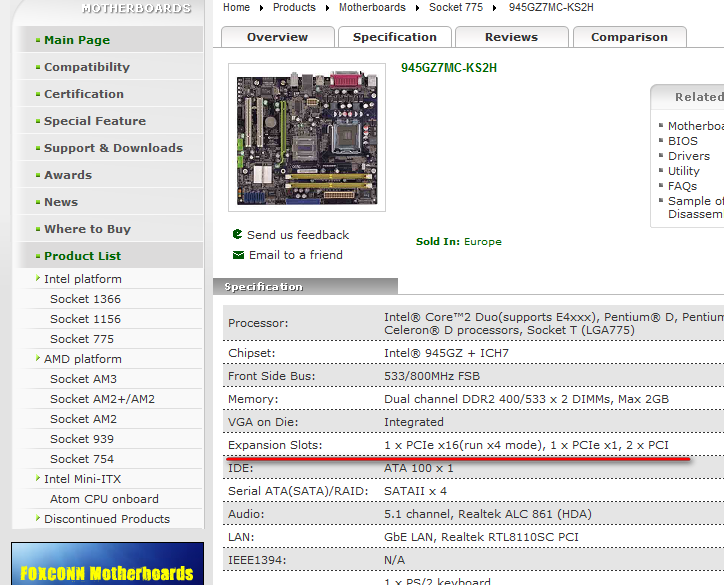Click the Send us feedback link

click(x=298, y=235)
